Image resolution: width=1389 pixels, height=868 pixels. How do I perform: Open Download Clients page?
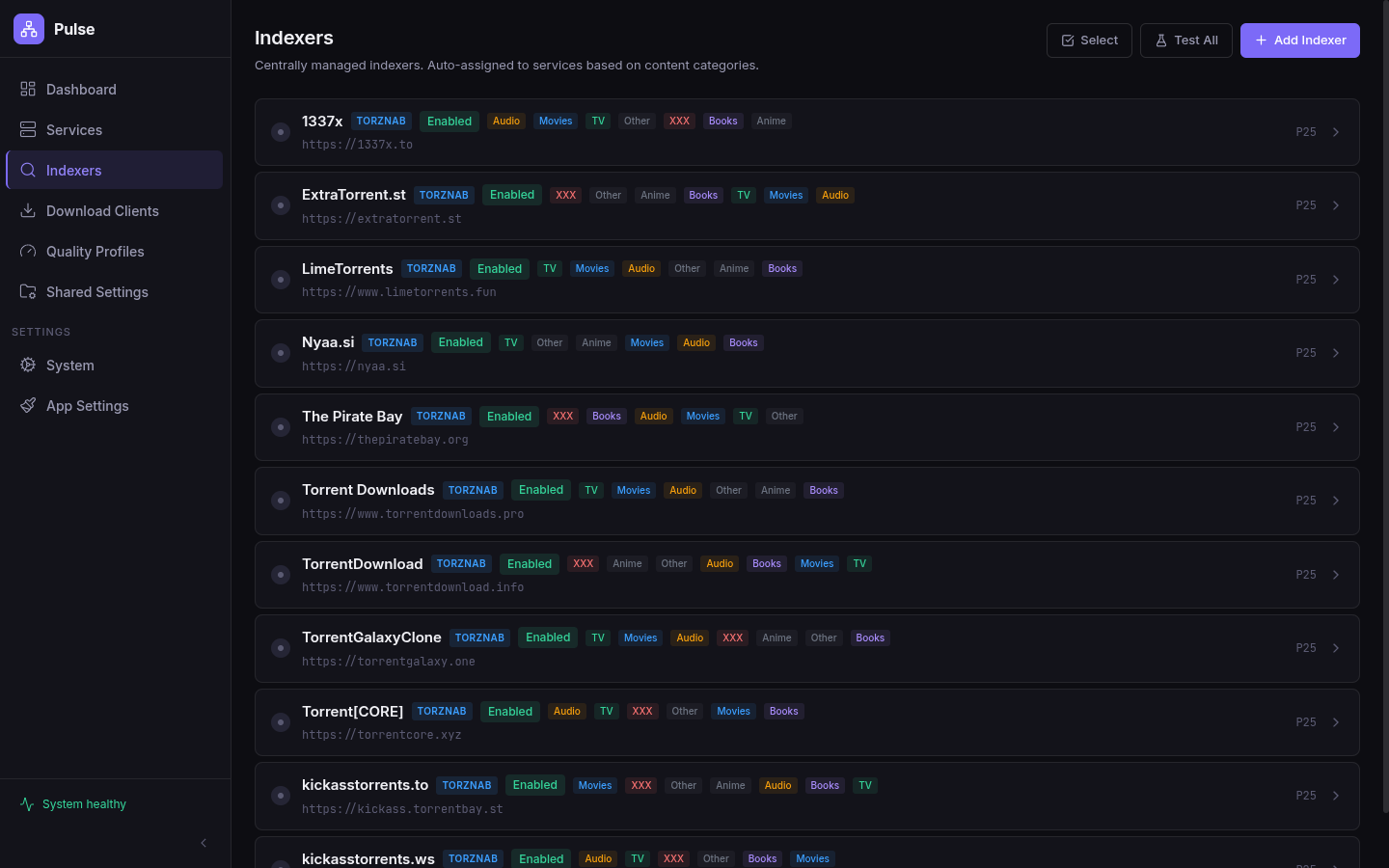114,211
